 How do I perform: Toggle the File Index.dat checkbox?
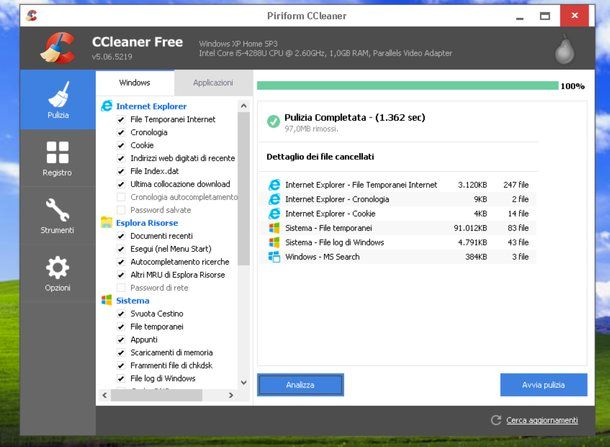coord(121,171)
